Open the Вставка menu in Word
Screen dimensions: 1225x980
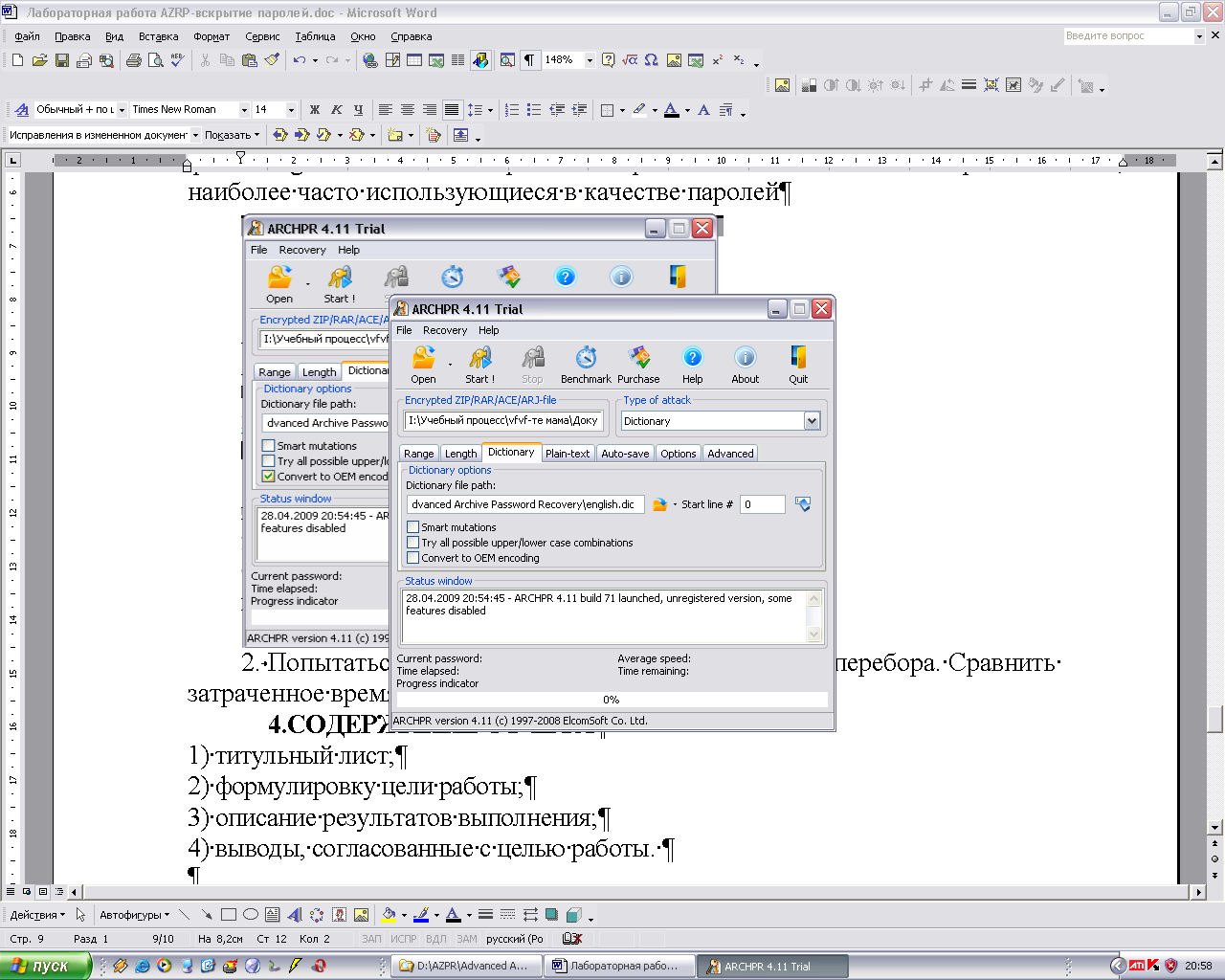[158, 36]
